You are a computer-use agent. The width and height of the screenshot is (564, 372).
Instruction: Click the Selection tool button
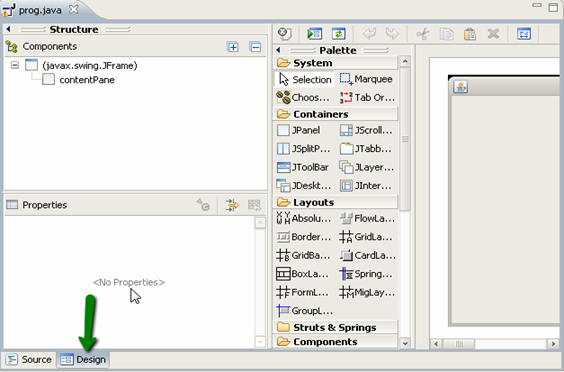(305, 80)
